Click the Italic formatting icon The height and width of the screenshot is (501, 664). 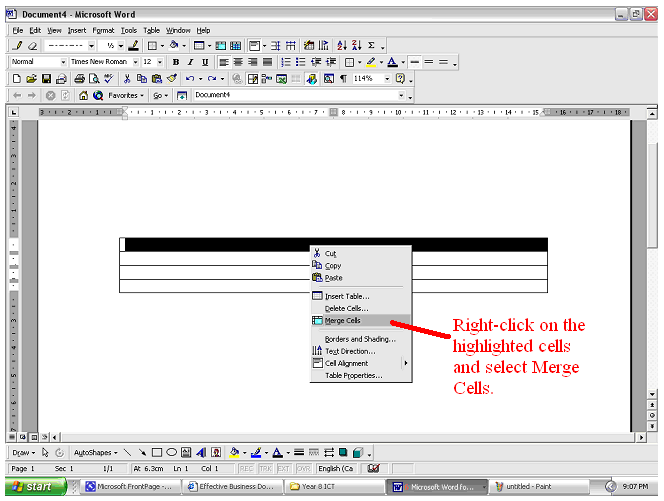191,62
